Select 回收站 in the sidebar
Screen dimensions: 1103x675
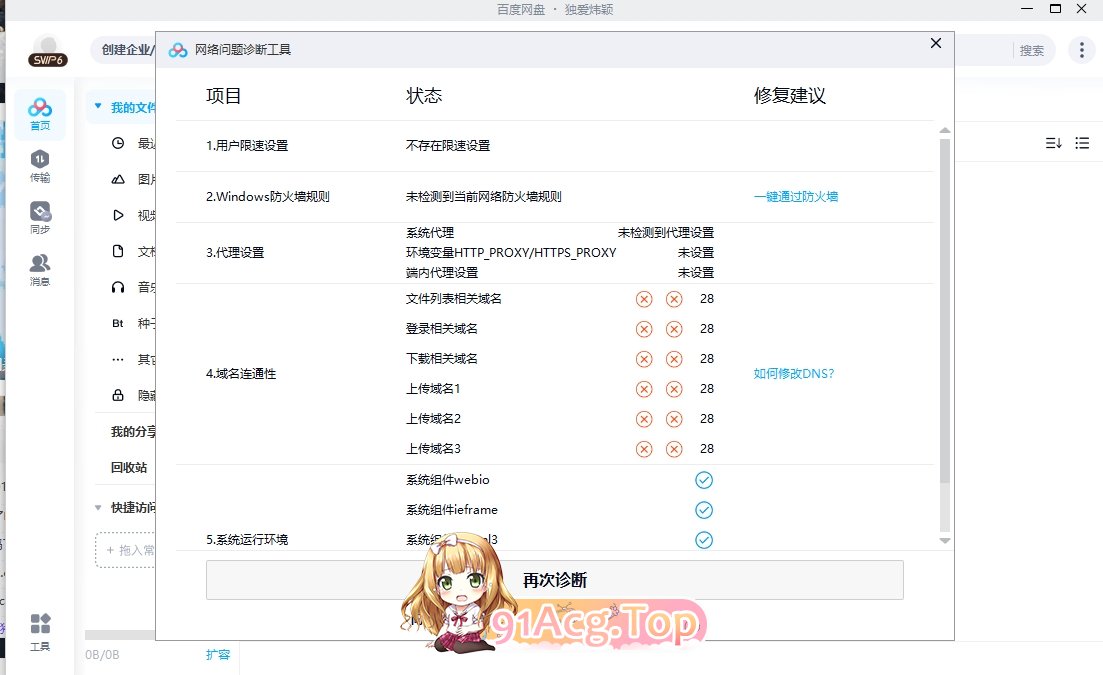point(129,467)
